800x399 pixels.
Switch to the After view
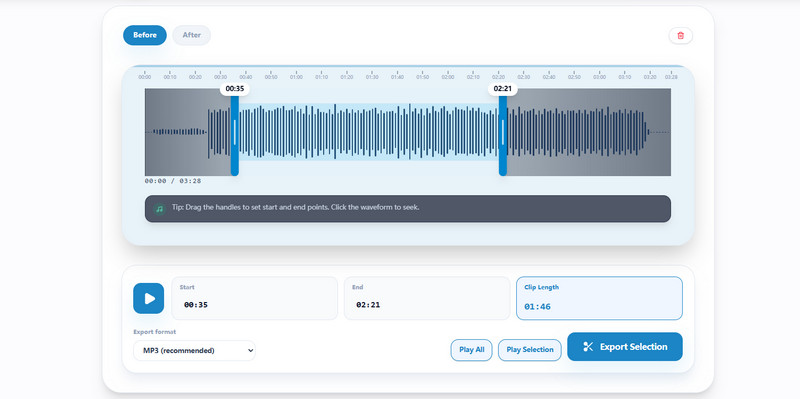[191, 35]
